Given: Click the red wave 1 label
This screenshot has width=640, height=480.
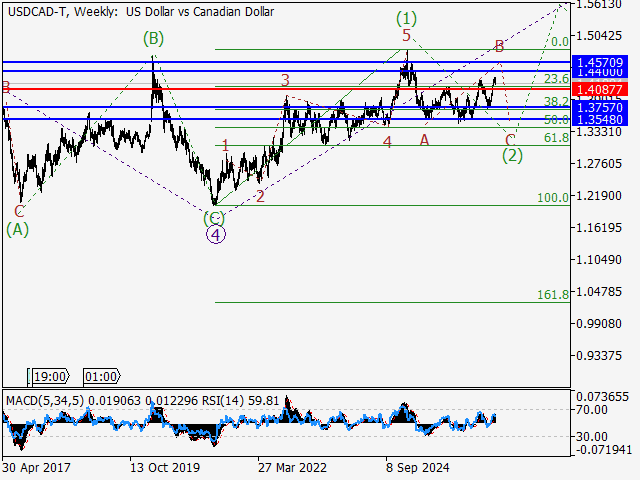Looking at the screenshot, I should (x=225, y=145).
